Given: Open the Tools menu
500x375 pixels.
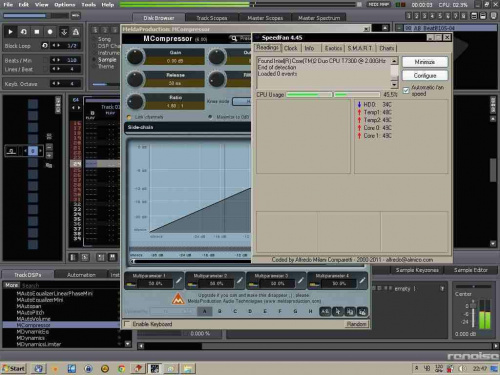Looking at the screenshot, I should coord(89,5).
